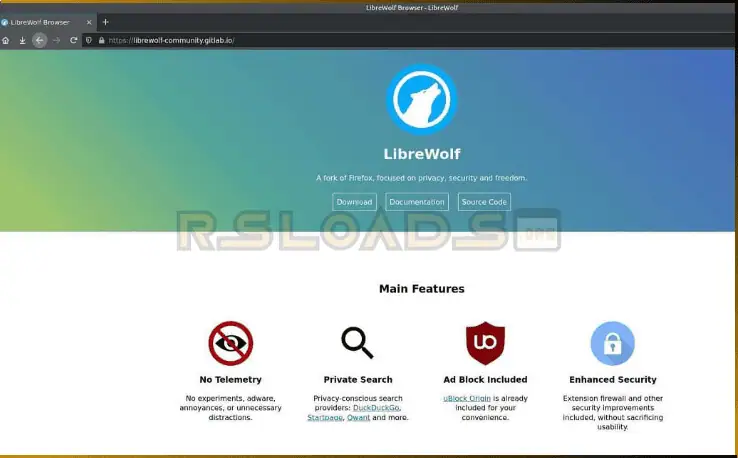The width and height of the screenshot is (738, 458).
Task: Click the No Telemetry crossed eye icon
Action: pos(231,343)
